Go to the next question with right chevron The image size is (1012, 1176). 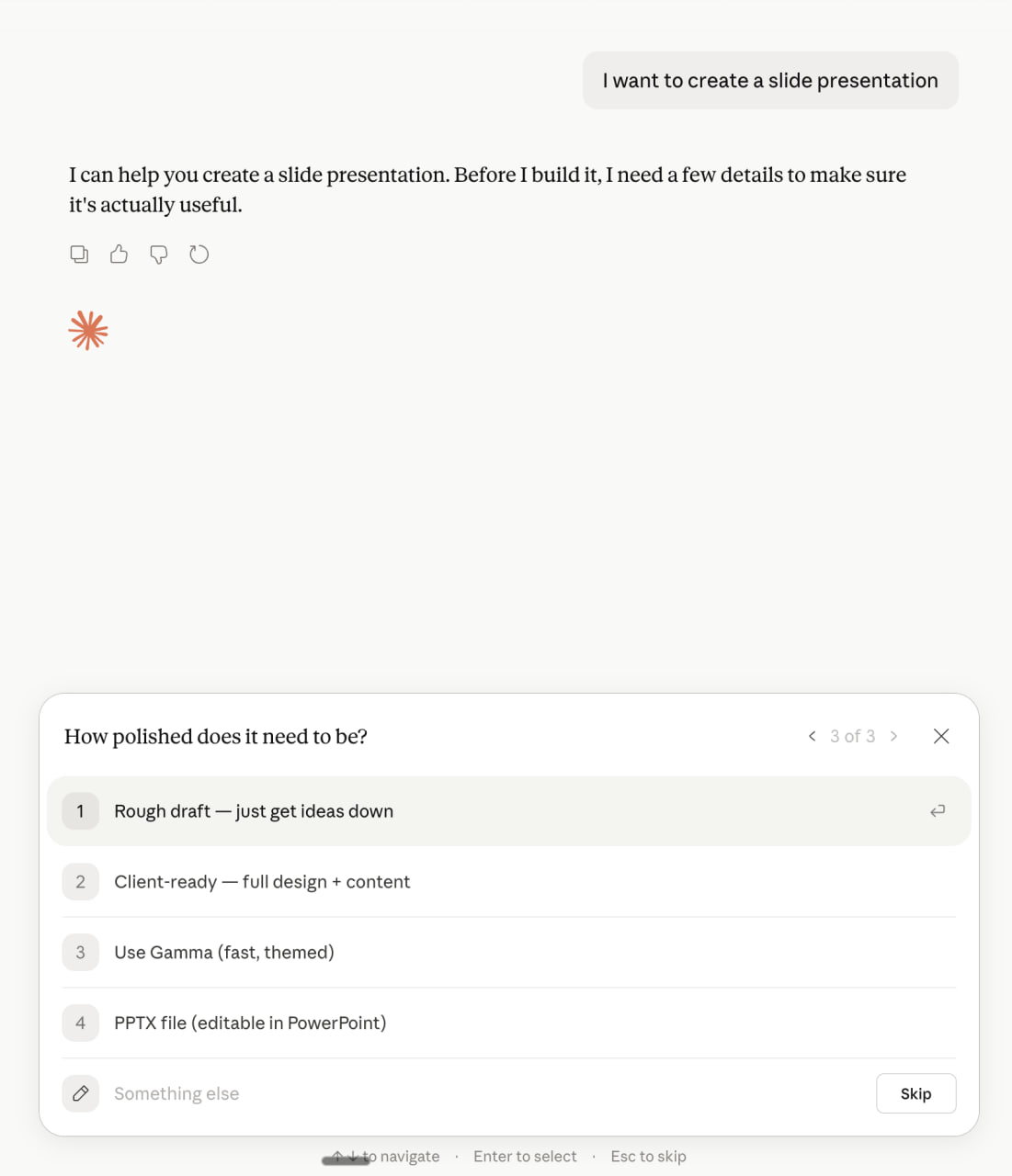tap(893, 736)
